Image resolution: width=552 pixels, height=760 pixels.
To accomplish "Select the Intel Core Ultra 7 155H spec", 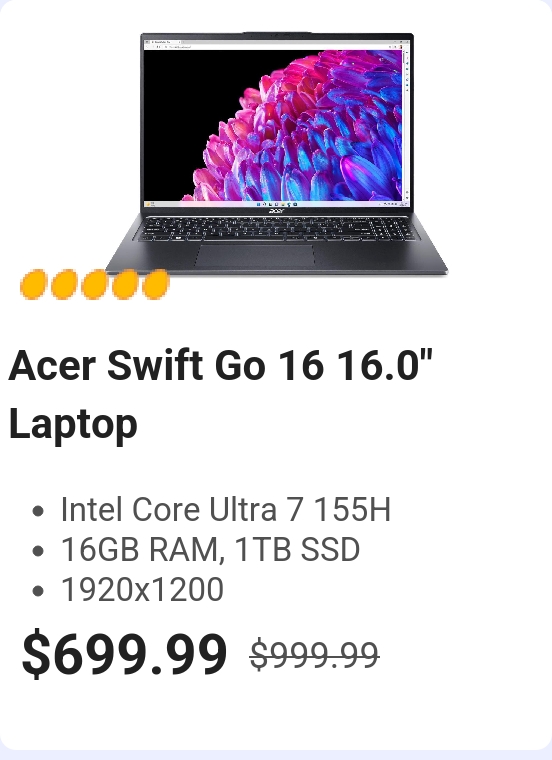I will (226, 509).
